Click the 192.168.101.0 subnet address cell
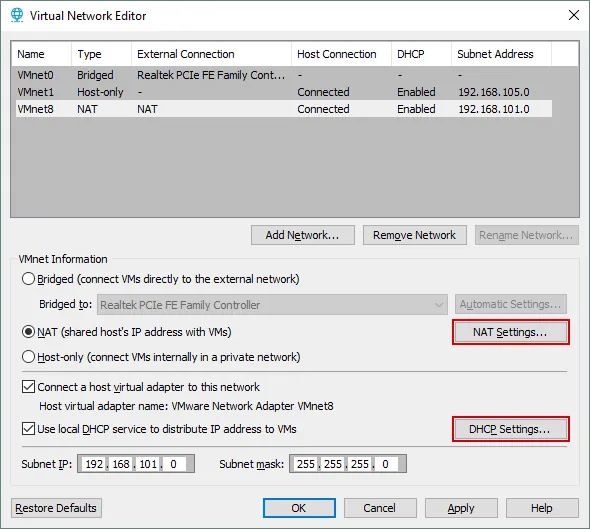 [x=494, y=109]
